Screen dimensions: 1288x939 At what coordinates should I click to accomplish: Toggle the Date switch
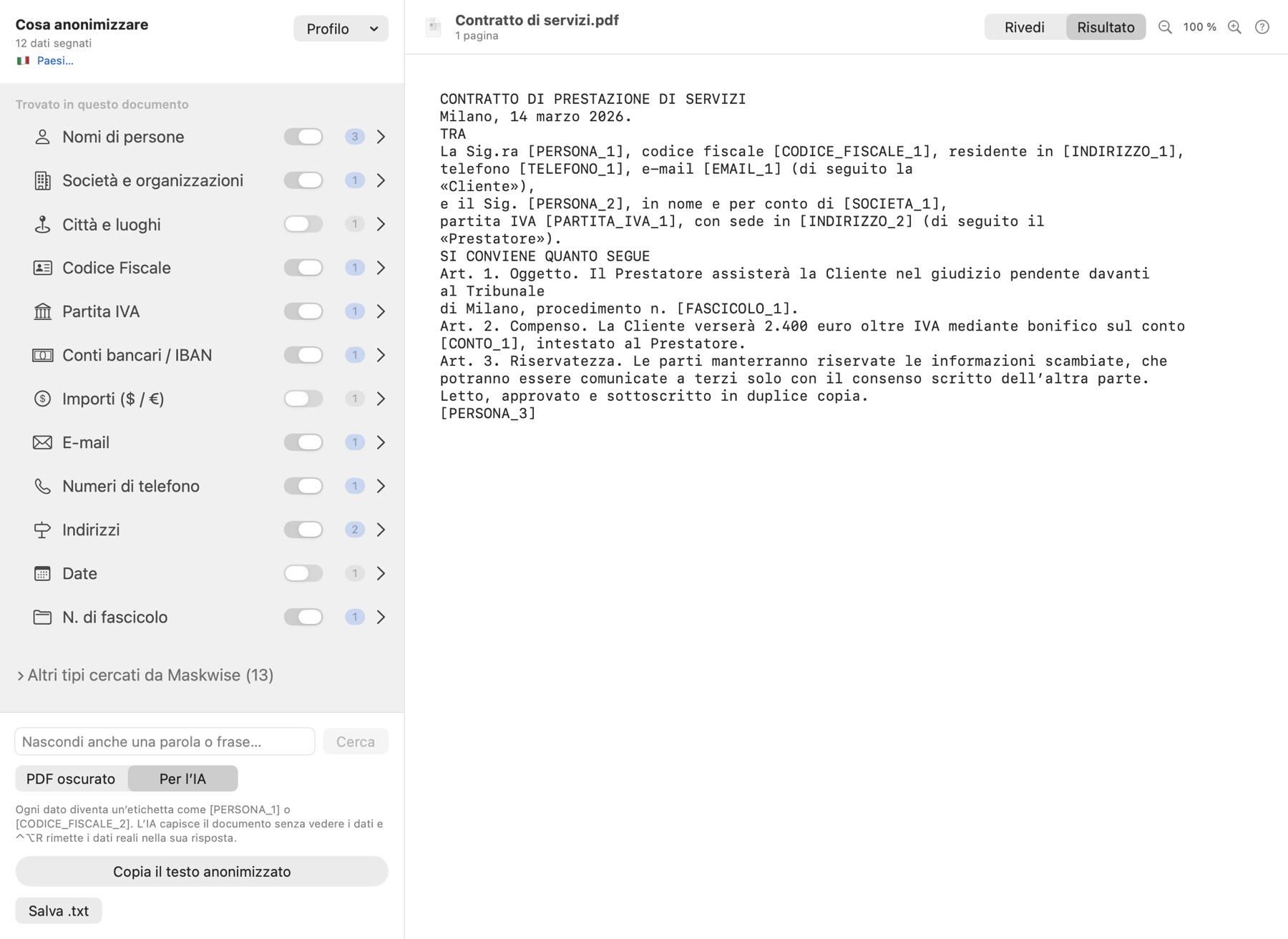(x=303, y=573)
